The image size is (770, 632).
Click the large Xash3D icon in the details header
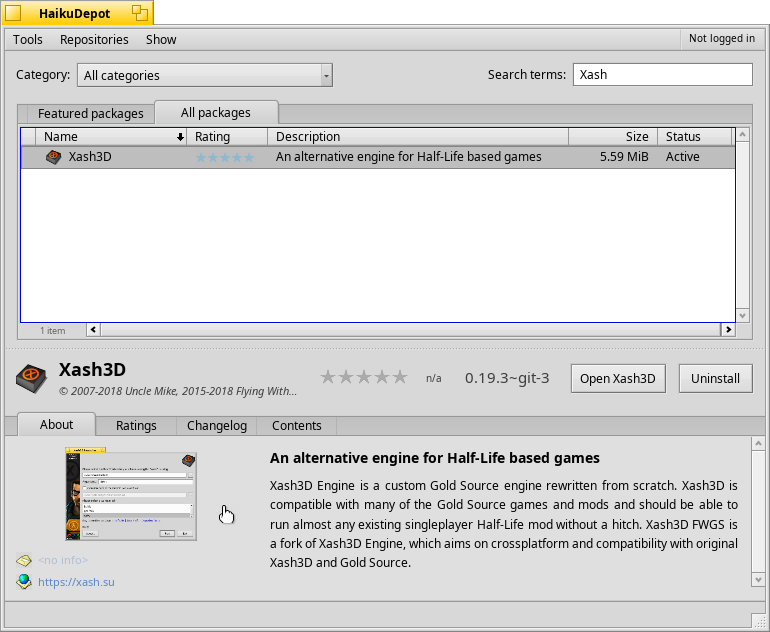click(x=31, y=378)
